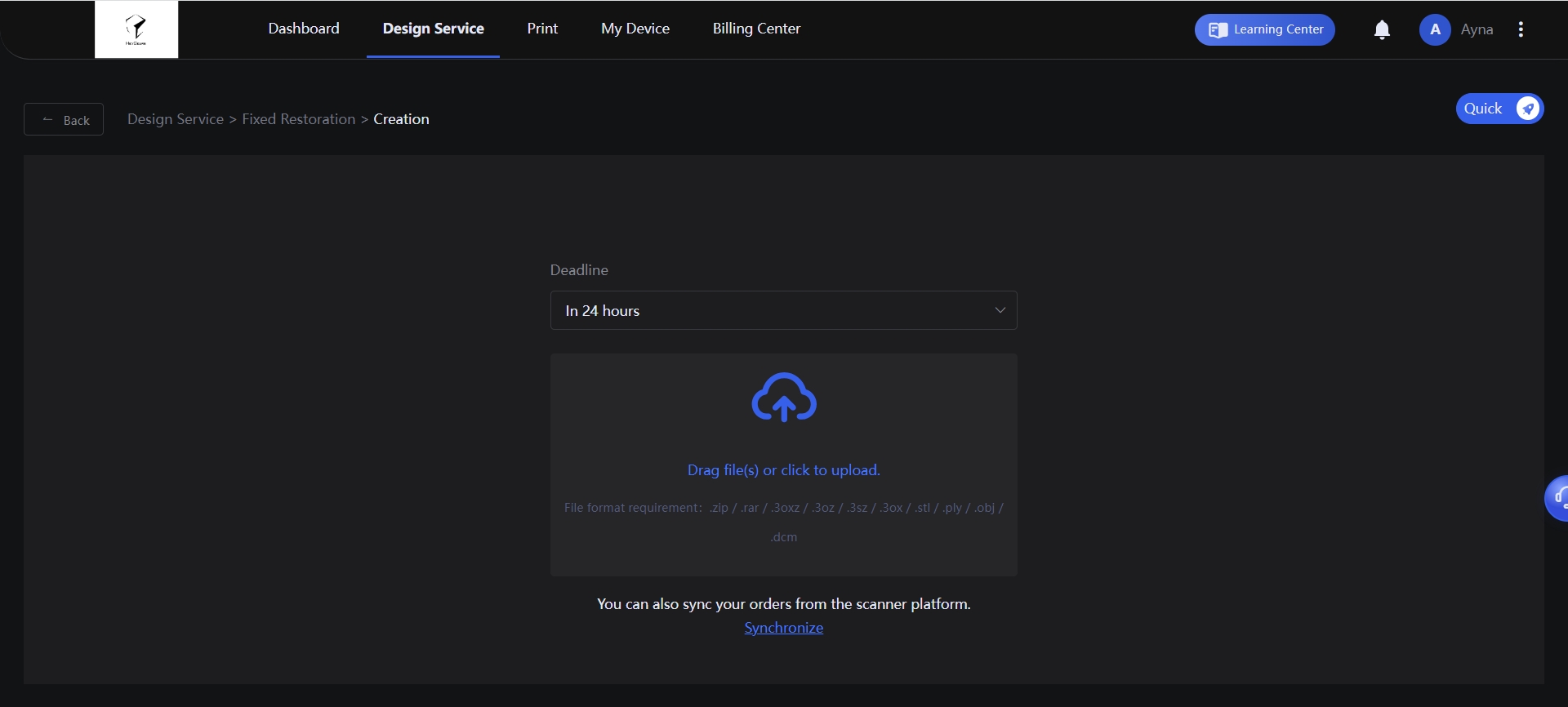Click the Ayna username text
Image resolution: width=1568 pixels, height=707 pixels.
1477,29
